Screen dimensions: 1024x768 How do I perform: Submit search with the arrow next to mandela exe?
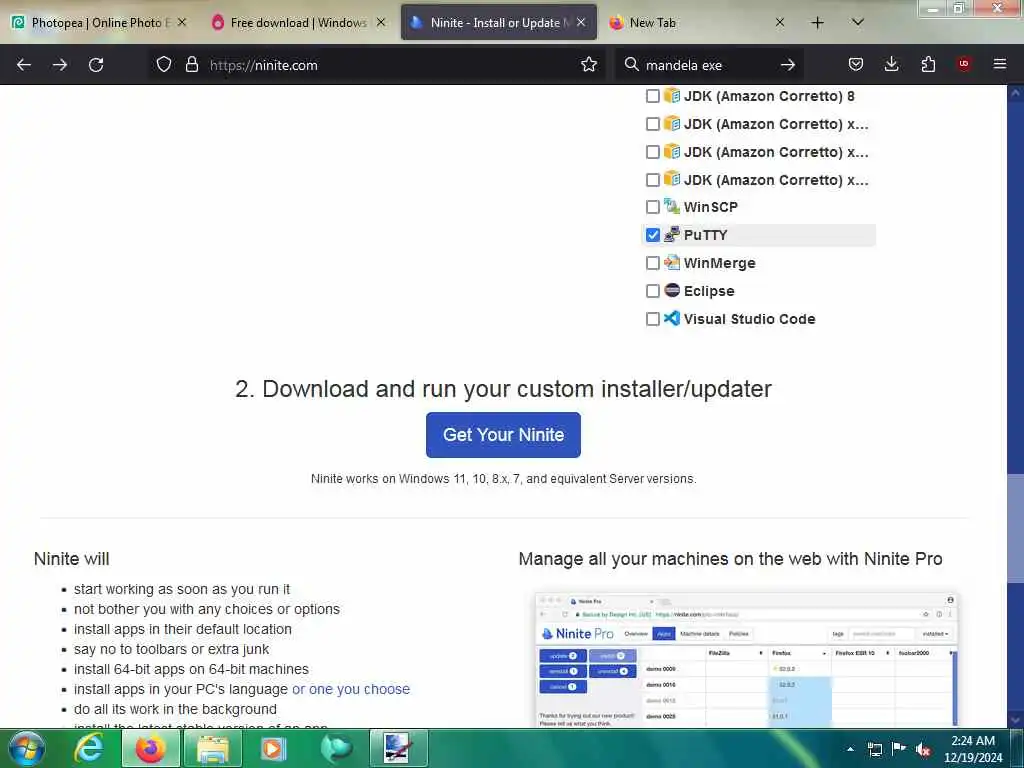coord(788,65)
